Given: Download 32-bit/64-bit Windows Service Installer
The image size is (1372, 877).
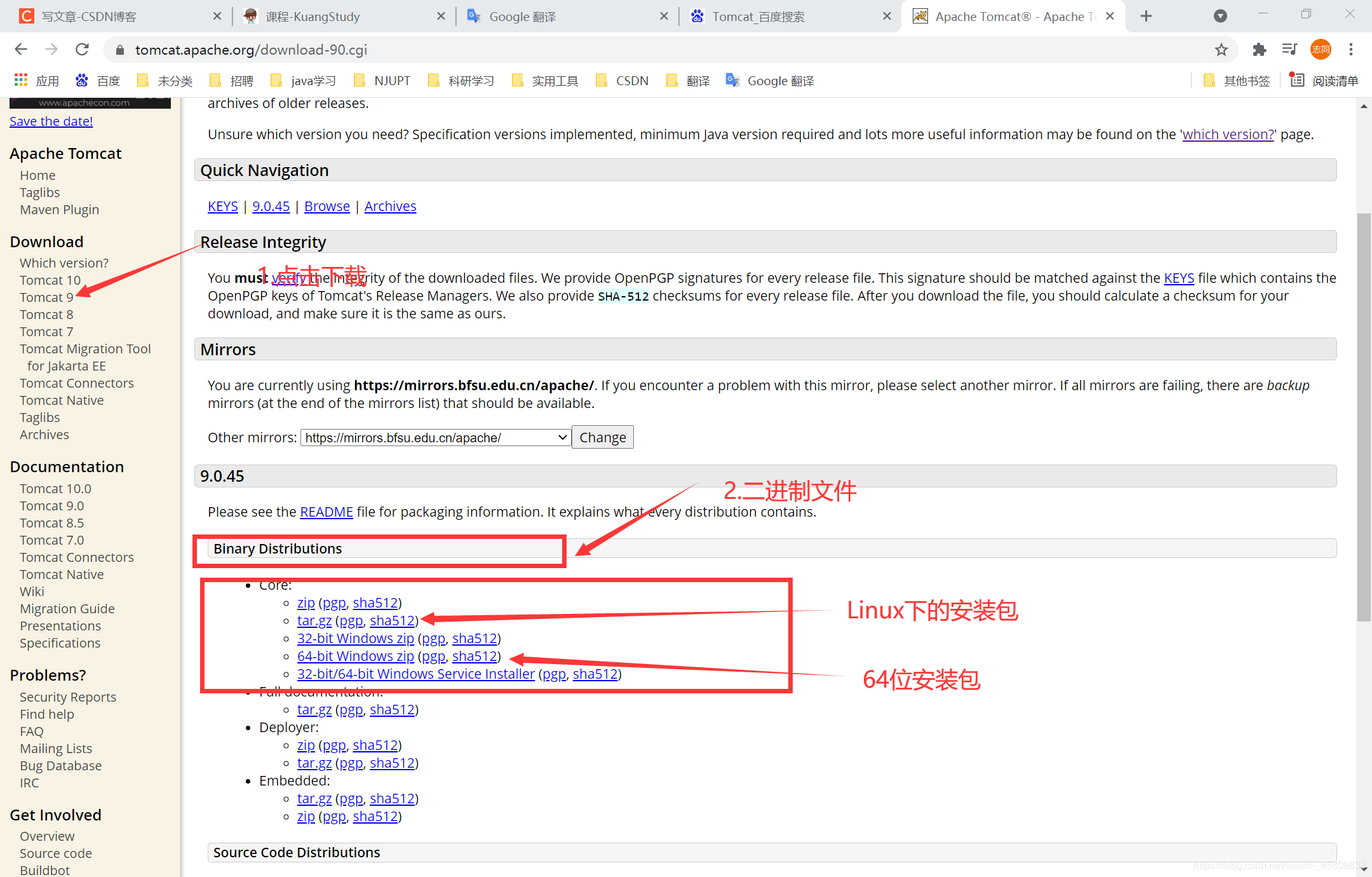Looking at the screenshot, I should tap(416, 674).
